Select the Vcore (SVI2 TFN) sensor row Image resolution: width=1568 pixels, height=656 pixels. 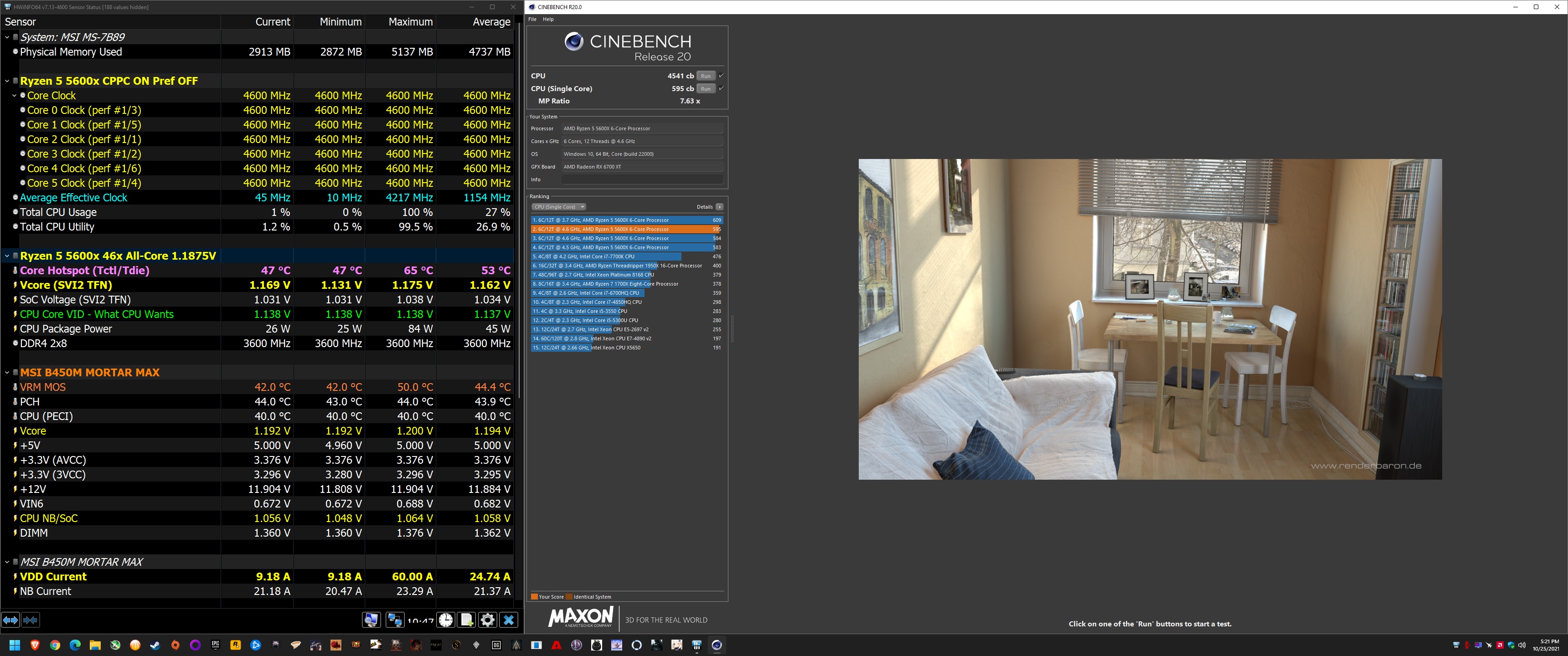257,285
